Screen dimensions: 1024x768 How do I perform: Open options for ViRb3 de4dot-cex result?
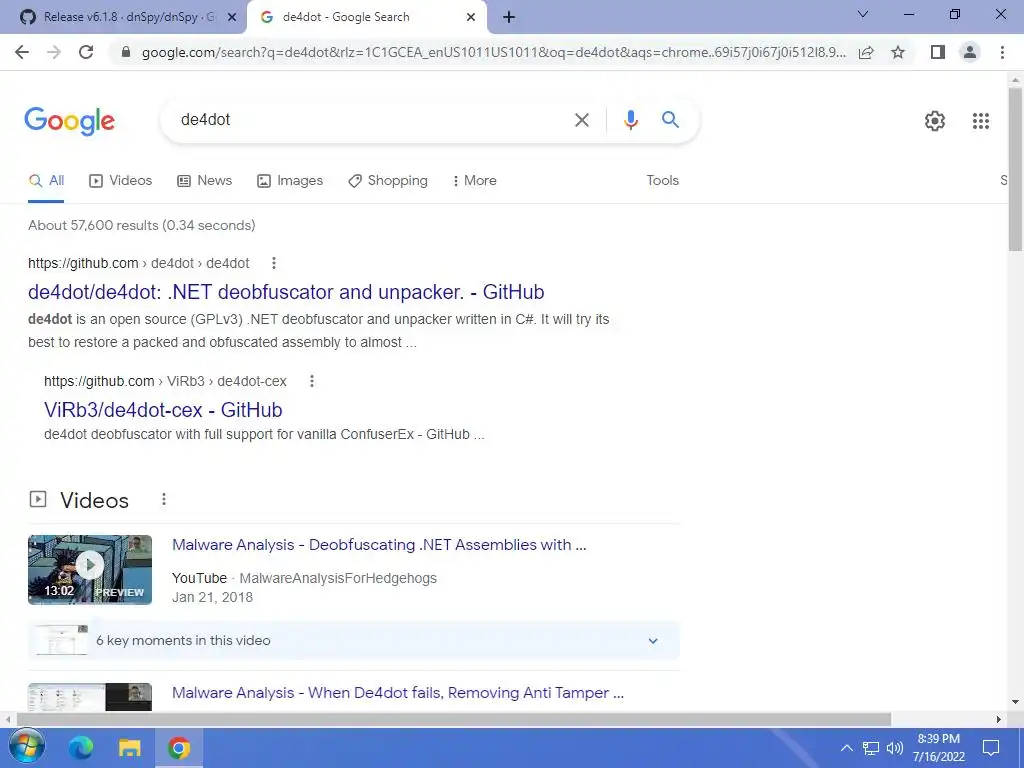pos(312,381)
